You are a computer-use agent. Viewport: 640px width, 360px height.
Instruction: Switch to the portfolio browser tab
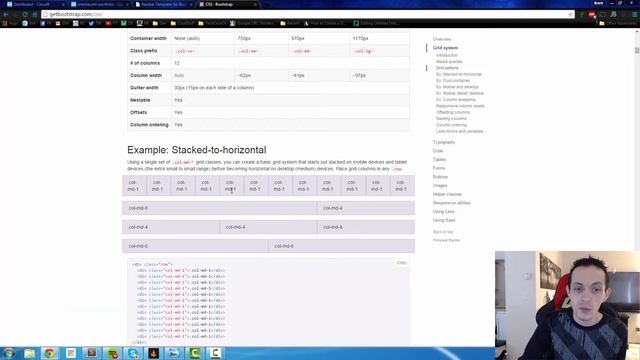(x=99, y=4)
